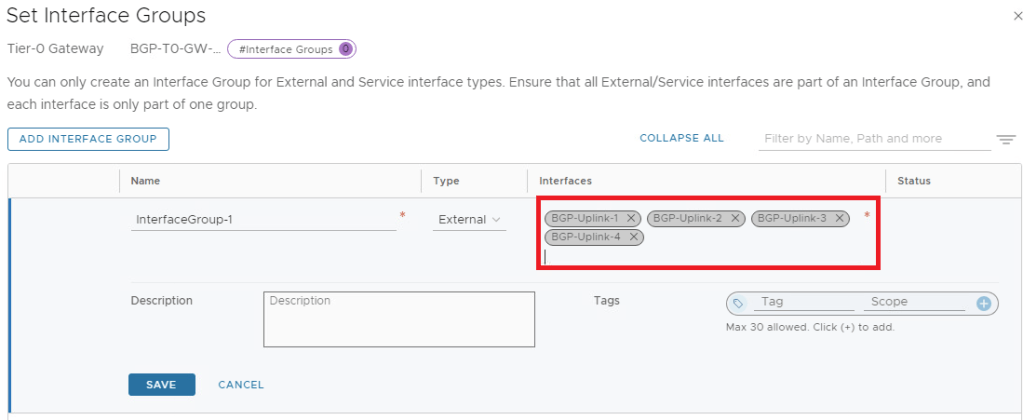Click the tag label icon
This screenshot has height=420, width=1023.
[739, 303]
